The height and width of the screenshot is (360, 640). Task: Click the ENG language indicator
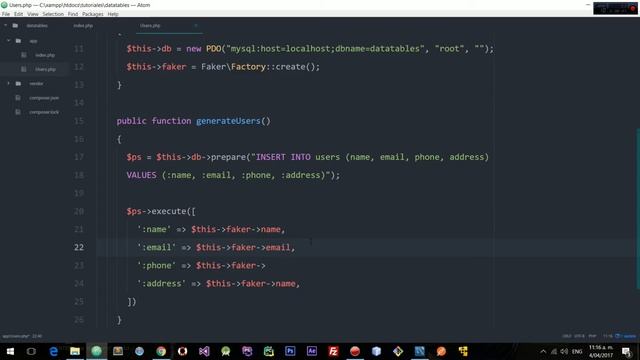[x=577, y=351]
